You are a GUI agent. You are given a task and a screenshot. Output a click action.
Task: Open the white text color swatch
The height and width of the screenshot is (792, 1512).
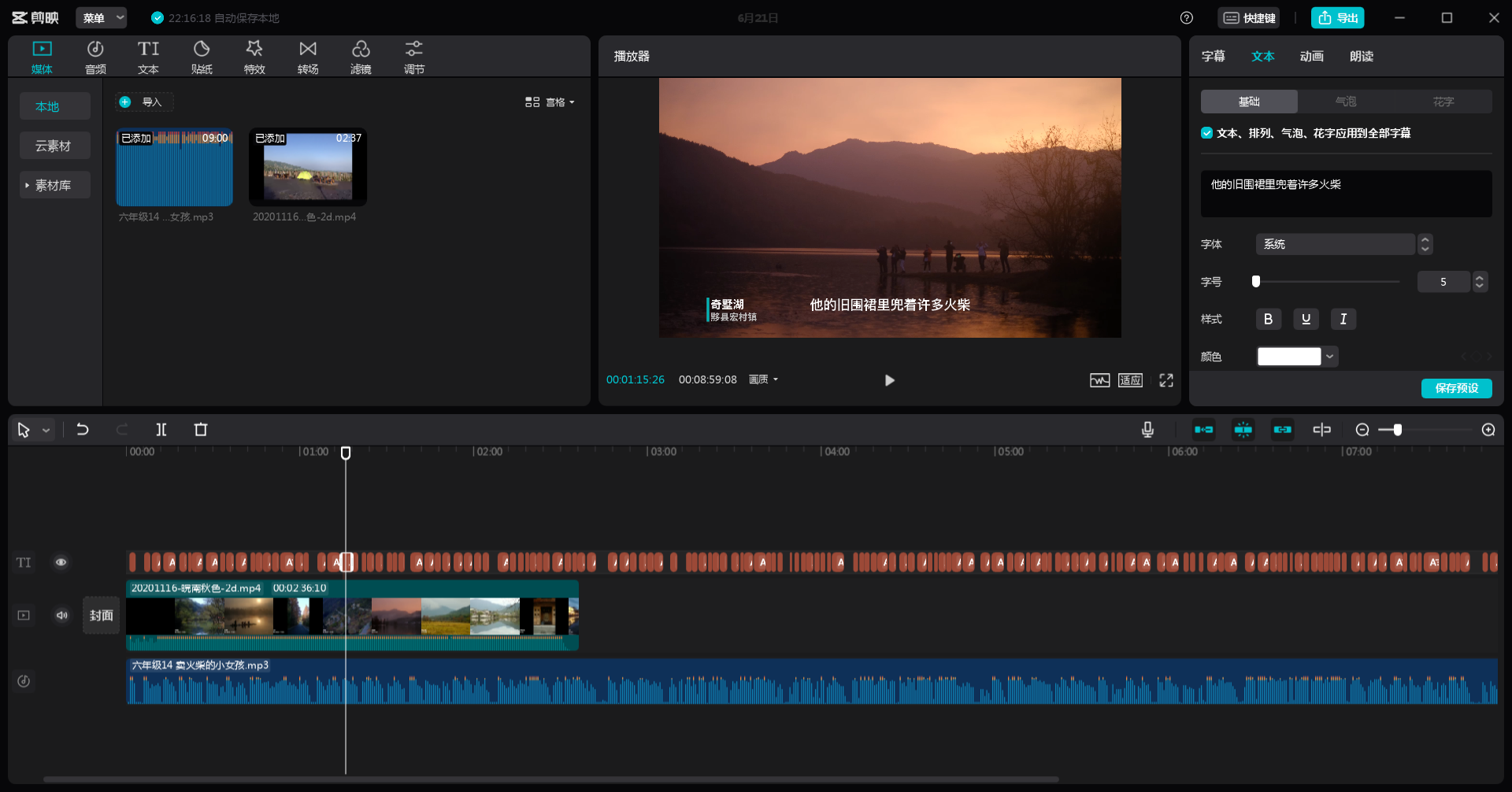[1289, 357]
